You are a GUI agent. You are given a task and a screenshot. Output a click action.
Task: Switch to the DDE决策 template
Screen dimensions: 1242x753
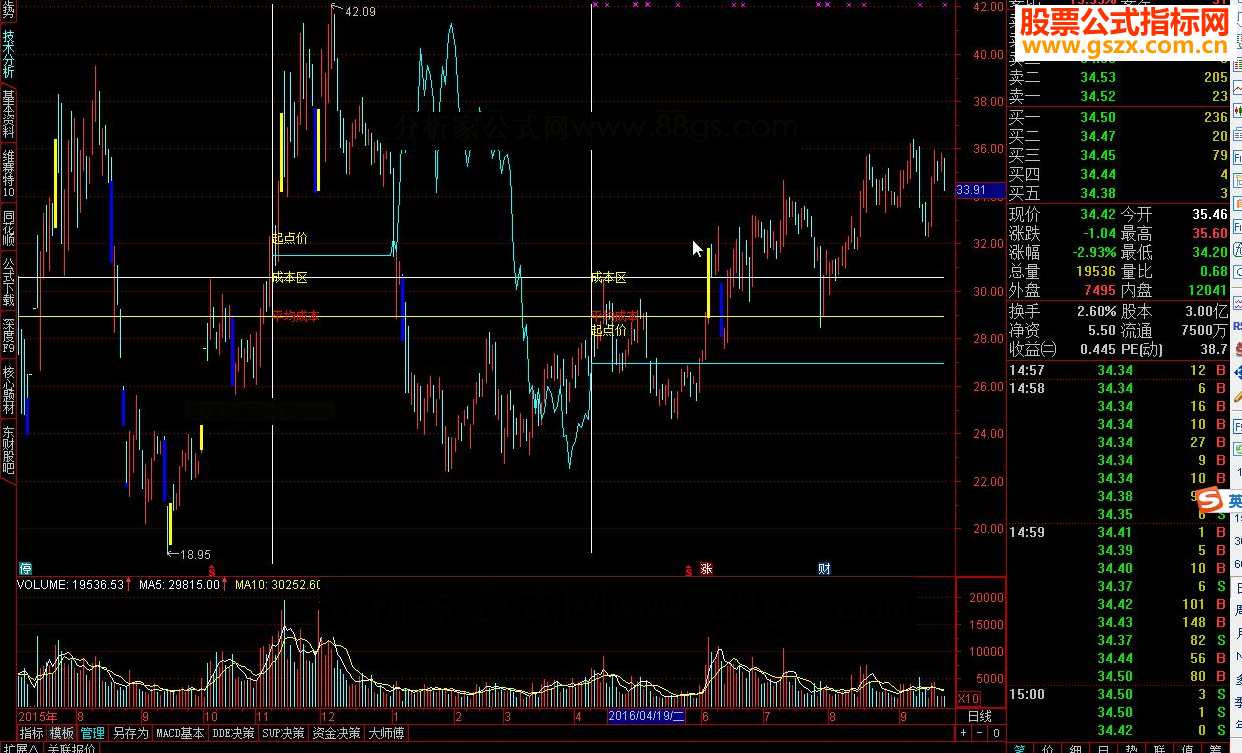233,733
